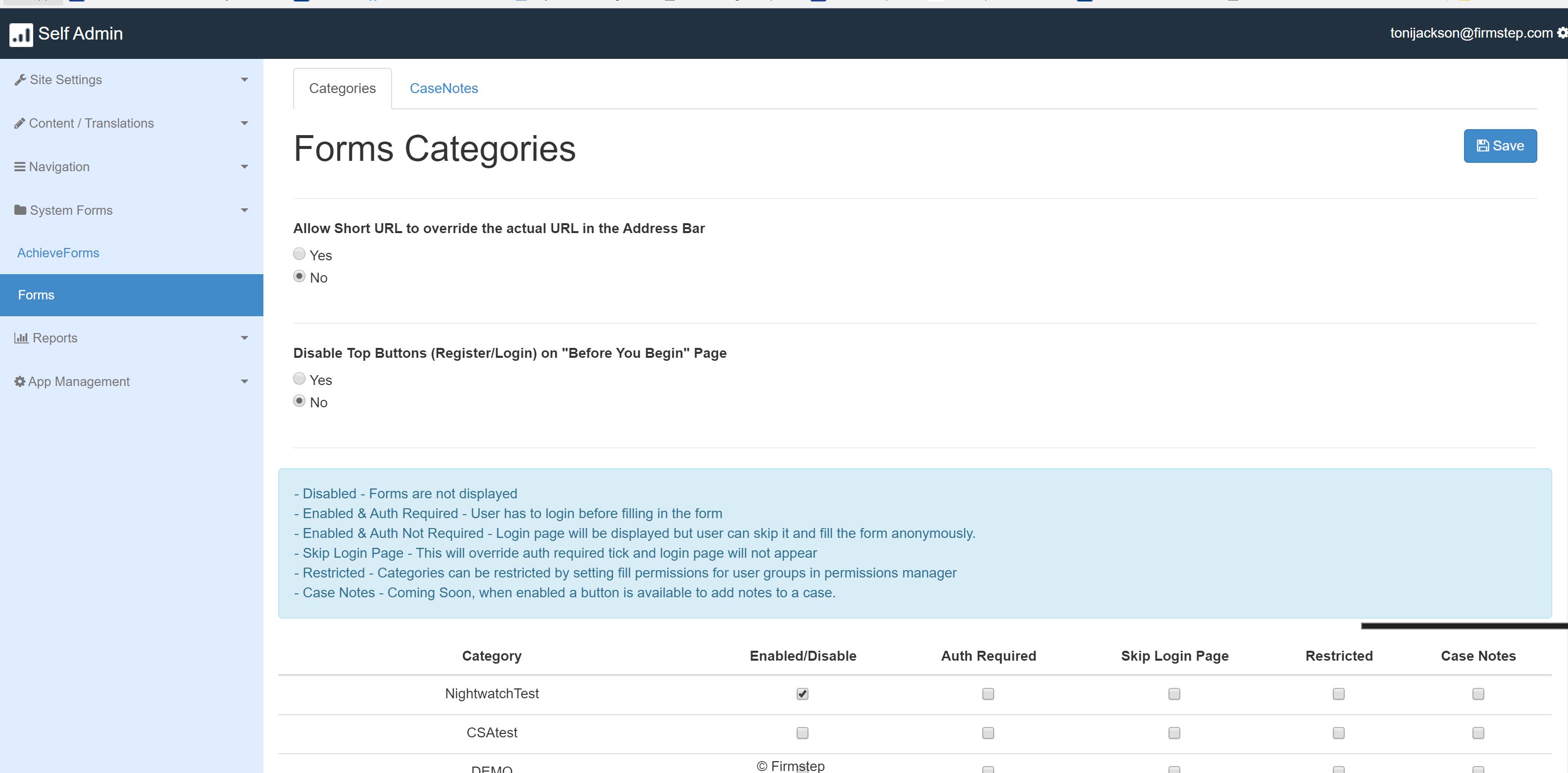Click the hamburger icon beside Navigation

pos(19,167)
